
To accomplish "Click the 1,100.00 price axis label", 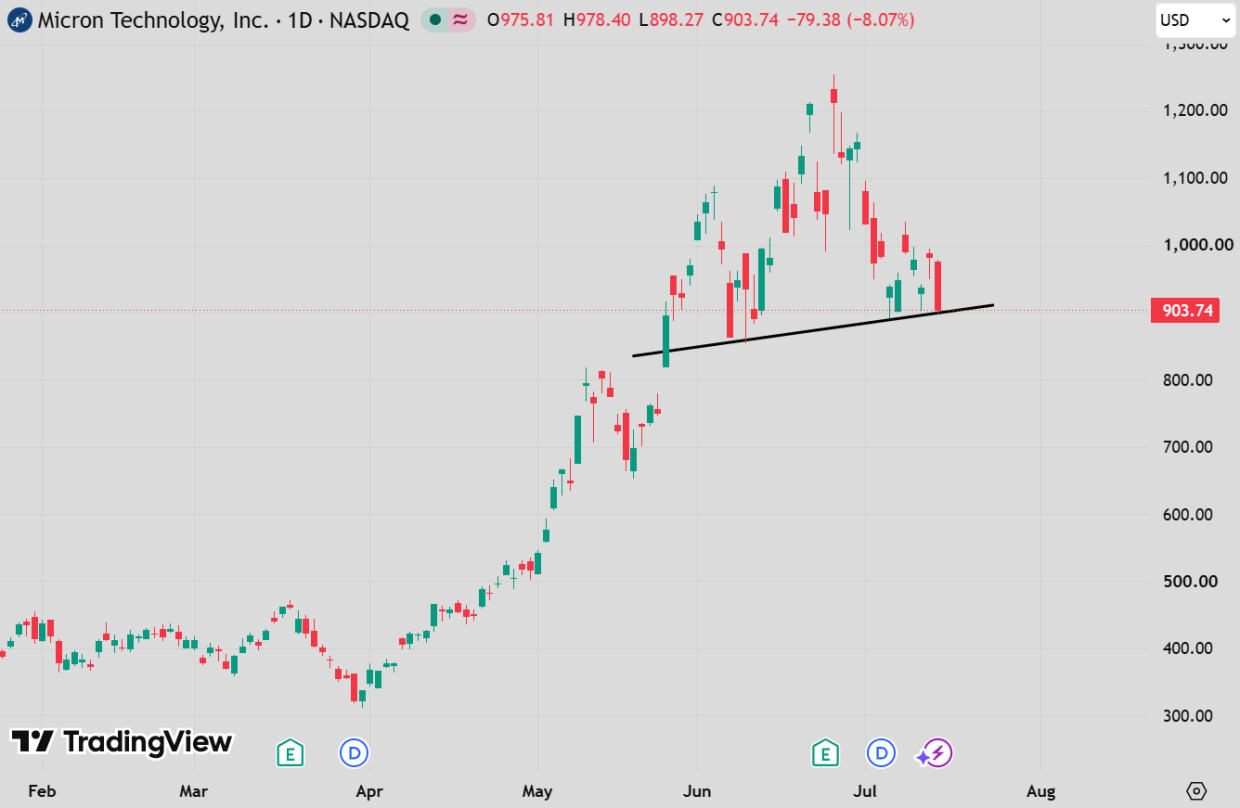I will coord(1194,178).
